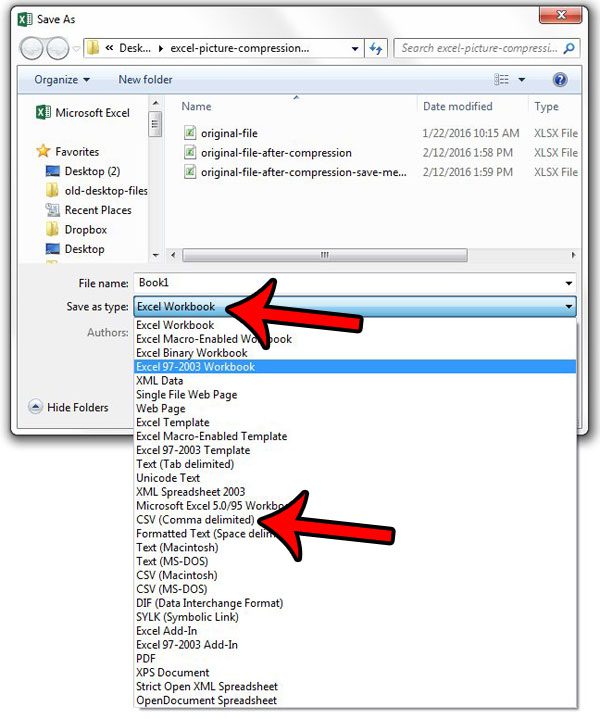Viewport: 600px width, 719px height.
Task: Choose XPS Document file type
Action: 356,672
